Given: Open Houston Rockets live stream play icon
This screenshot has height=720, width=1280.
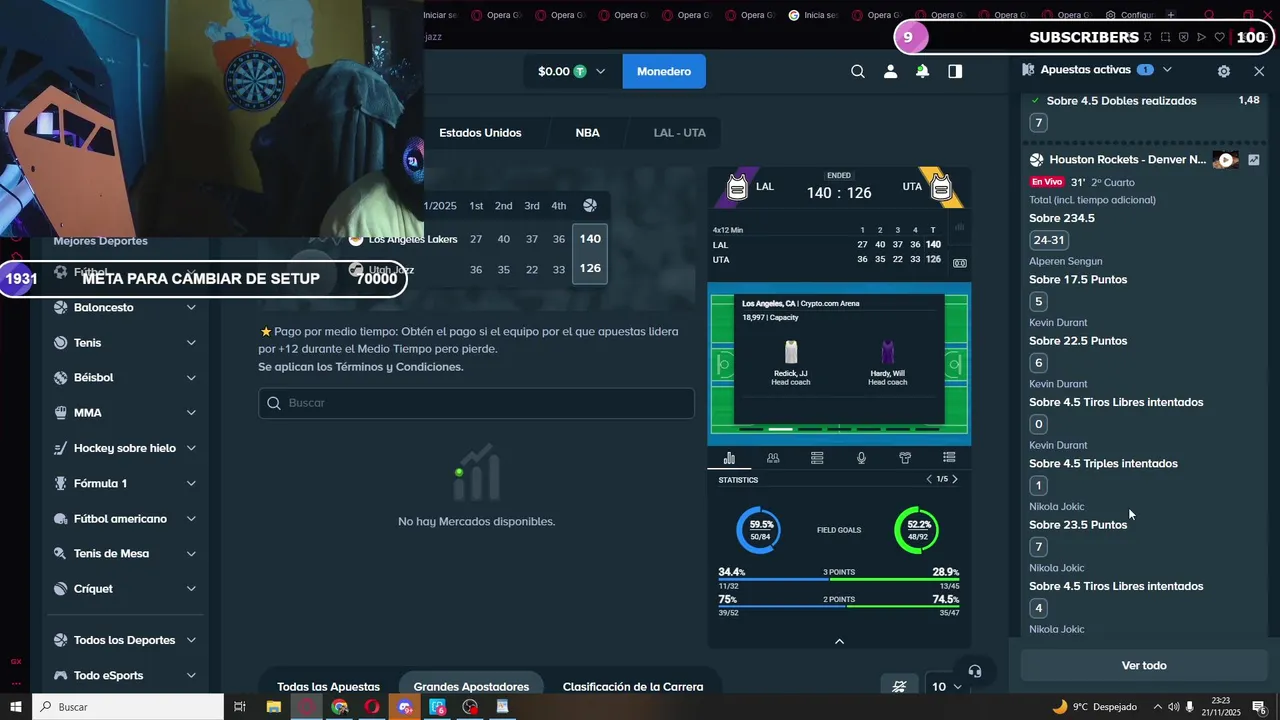Looking at the screenshot, I should (1226, 160).
